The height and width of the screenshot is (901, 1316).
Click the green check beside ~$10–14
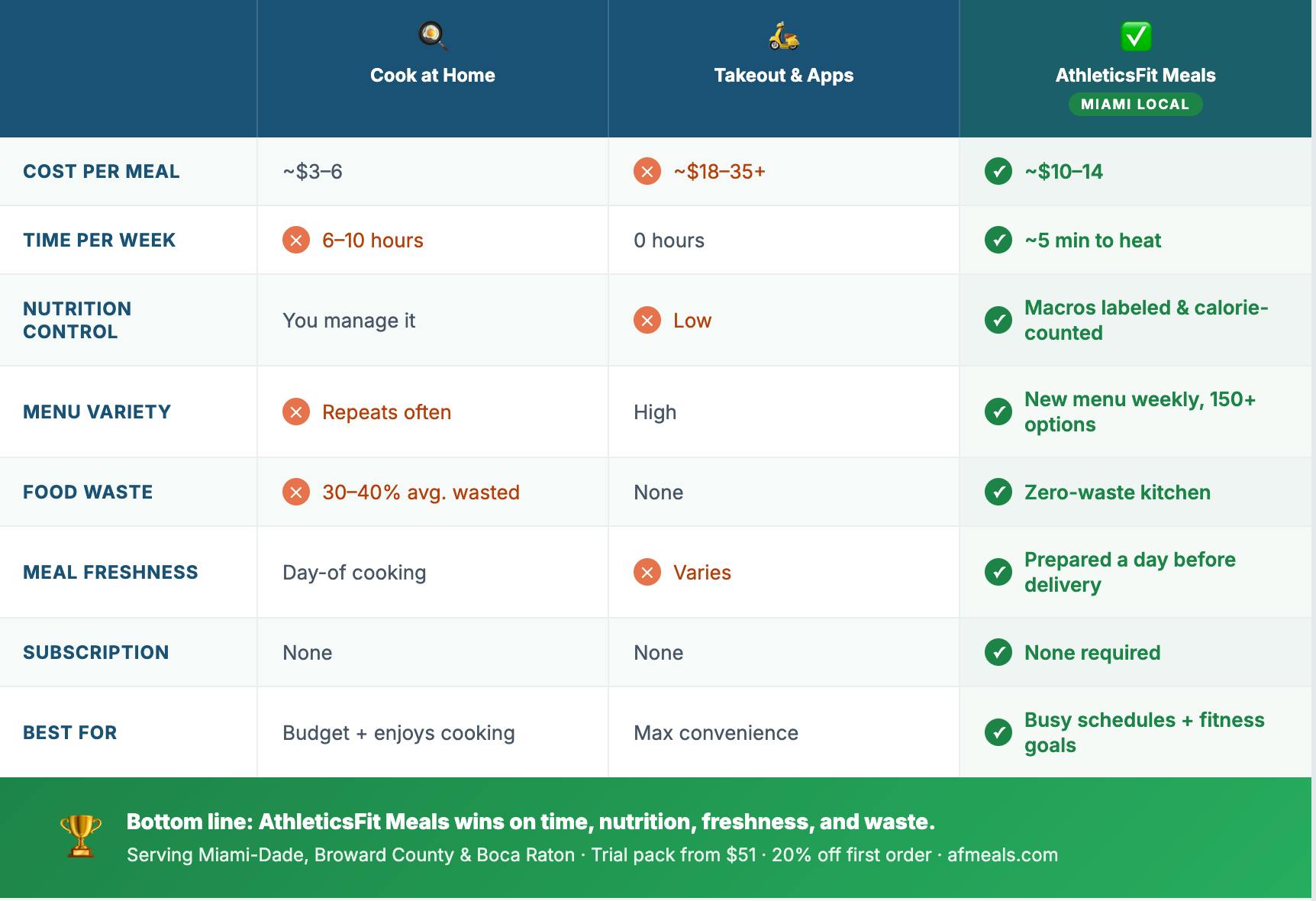[998, 171]
